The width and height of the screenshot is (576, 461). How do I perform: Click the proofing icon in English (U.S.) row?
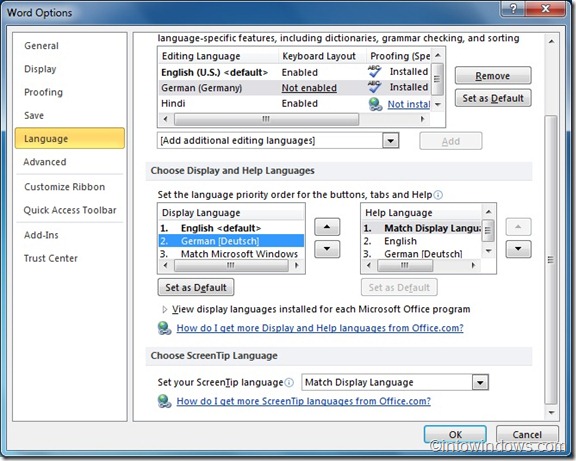pos(374,71)
